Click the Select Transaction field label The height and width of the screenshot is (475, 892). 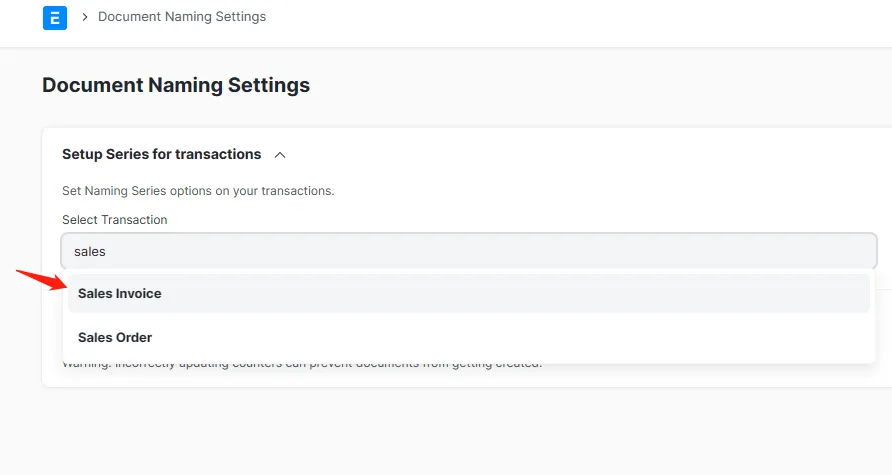point(115,220)
